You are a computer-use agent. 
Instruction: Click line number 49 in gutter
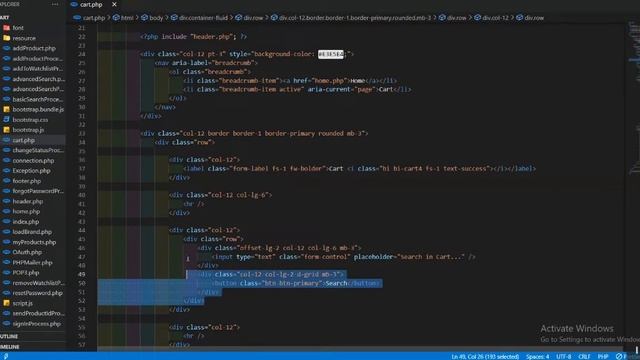[82, 274]
